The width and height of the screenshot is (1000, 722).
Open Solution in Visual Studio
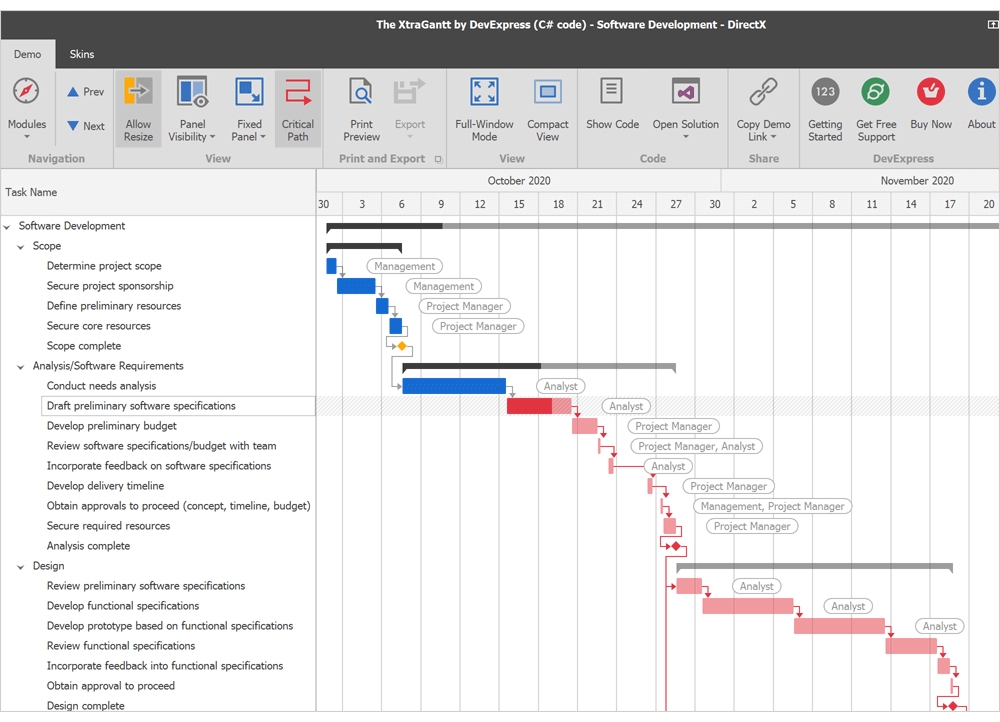[x=685, y=105]
